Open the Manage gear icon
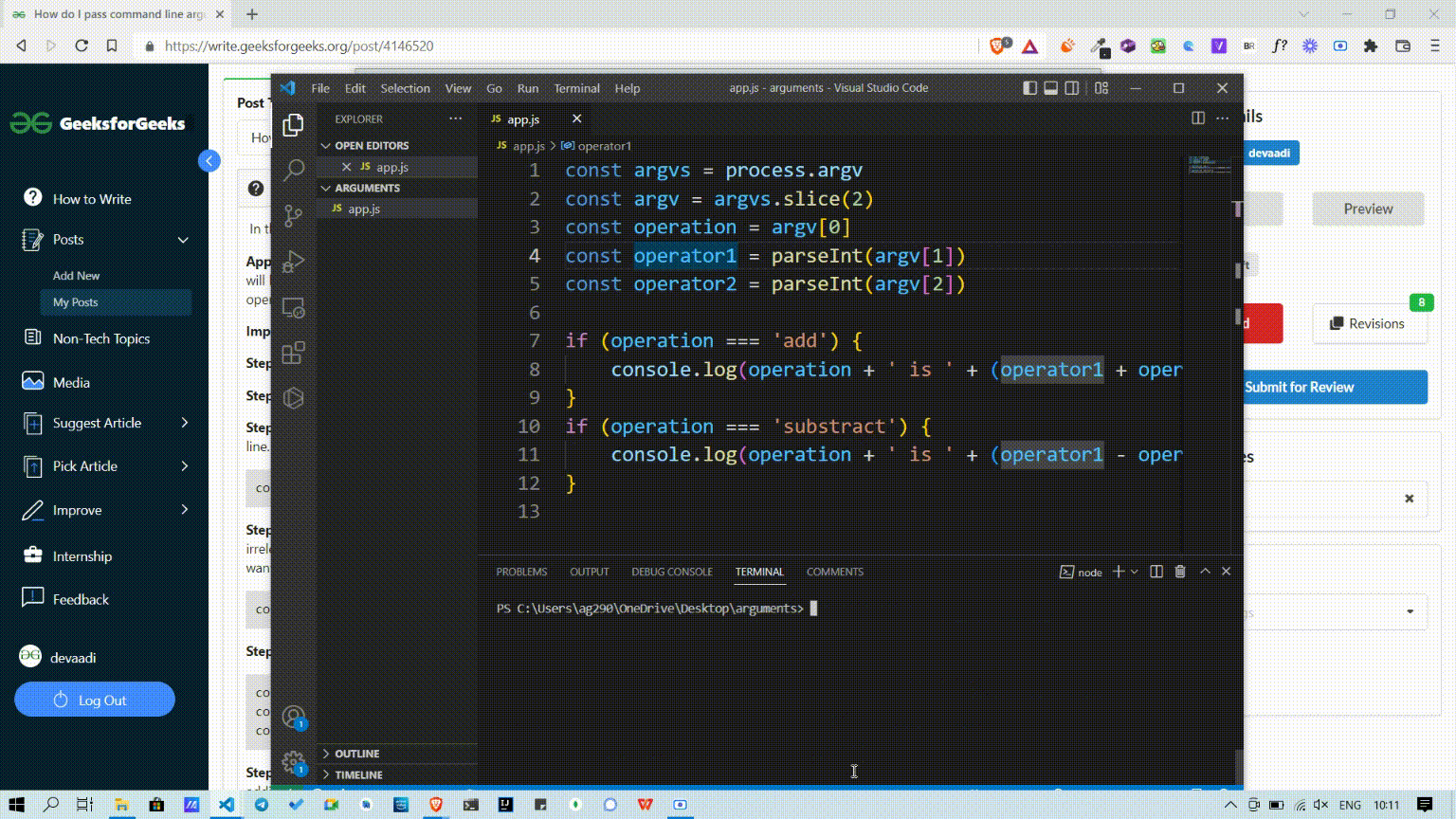 (294, 762)
